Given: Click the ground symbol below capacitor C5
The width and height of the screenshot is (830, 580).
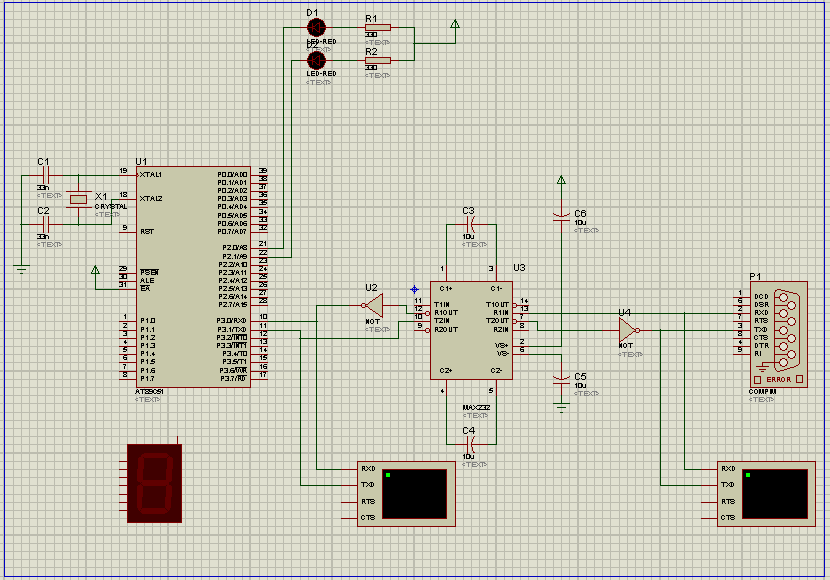Looking at the screenshot, I should point(561,404).
